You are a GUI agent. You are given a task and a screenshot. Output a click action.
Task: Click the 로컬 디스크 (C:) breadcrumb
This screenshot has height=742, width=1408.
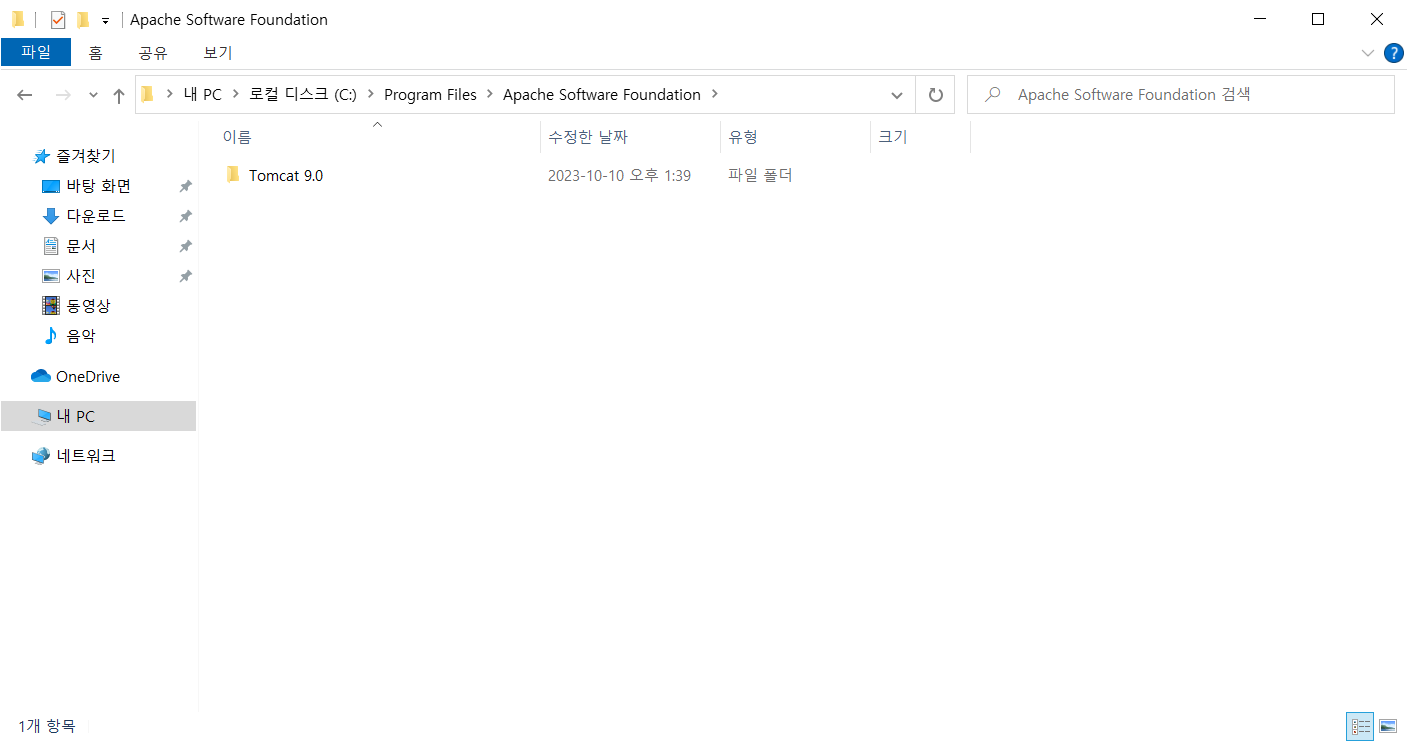click(303, 94)
